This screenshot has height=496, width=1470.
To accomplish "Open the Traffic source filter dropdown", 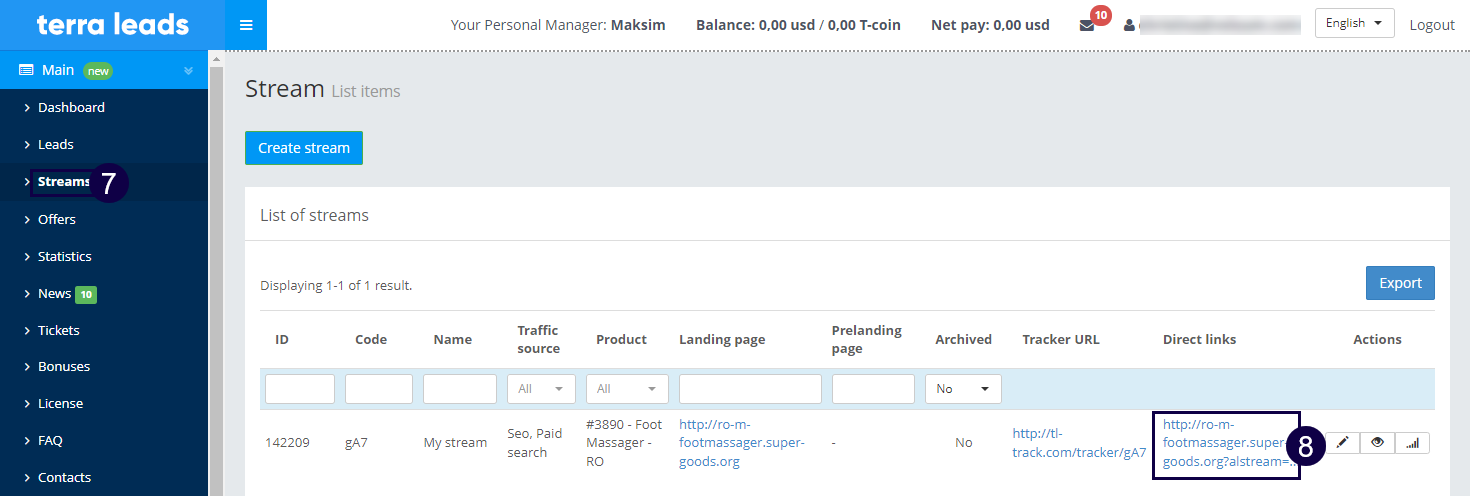I will 541,389.
